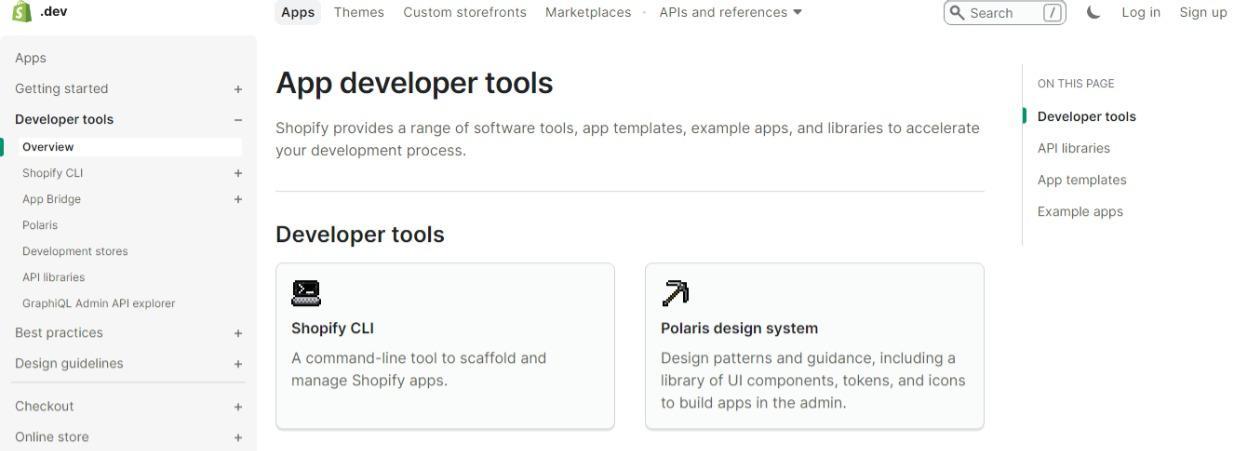The image size is (1234, 451).
Task: Expand Shopify CLI sidebar item
Action: pyautogui.click(x=238, y=173)
